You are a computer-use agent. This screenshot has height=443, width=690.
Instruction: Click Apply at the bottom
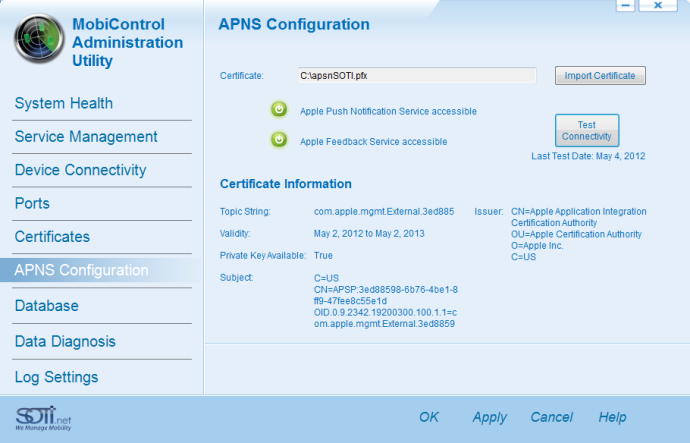point(489,417)
